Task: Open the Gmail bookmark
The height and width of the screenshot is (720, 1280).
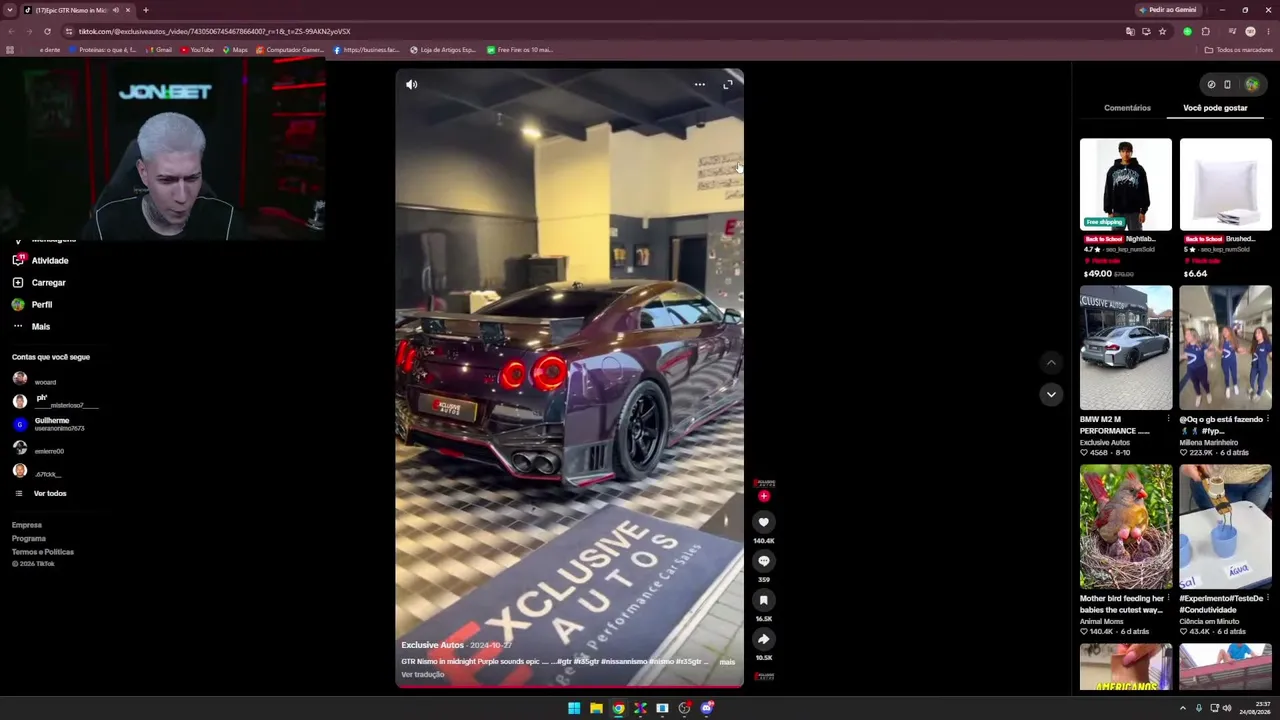Action: click(159, 50)
